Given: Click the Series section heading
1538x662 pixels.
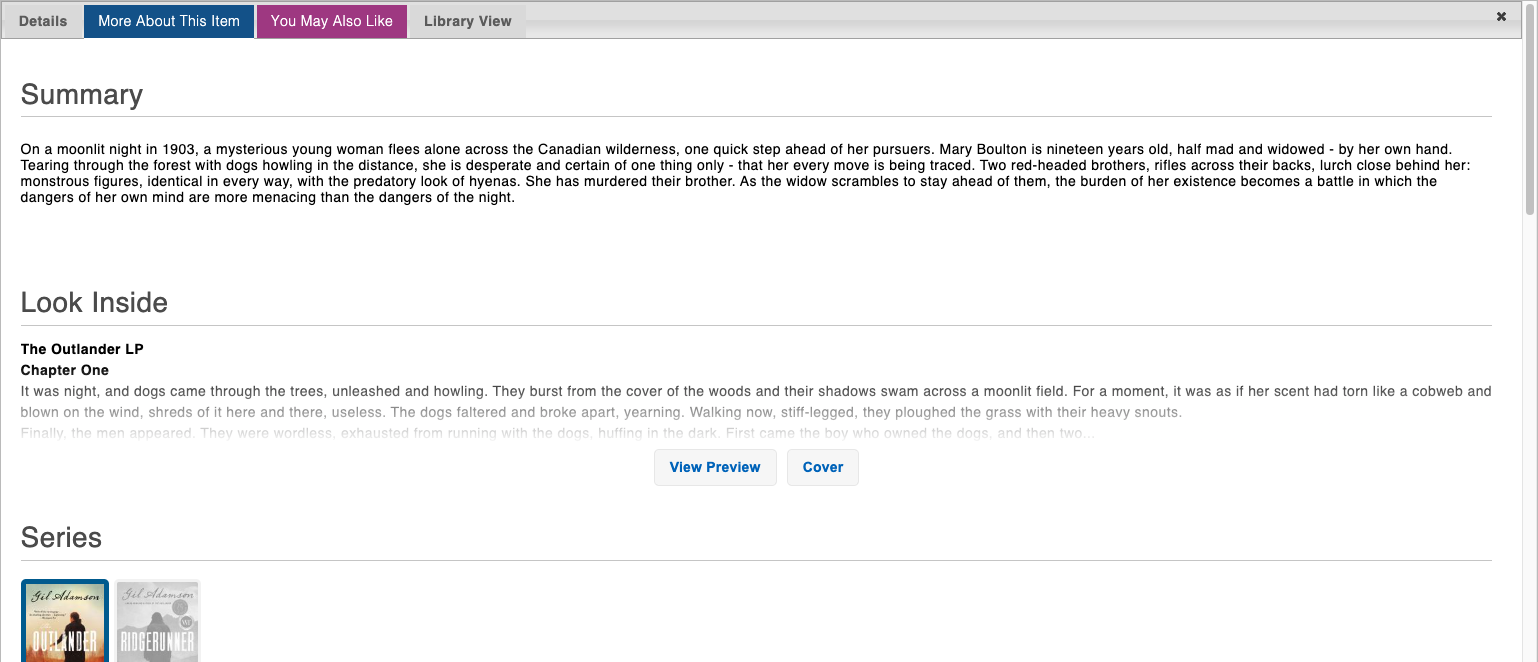Looking at the screenshot, I should (61, 538).
